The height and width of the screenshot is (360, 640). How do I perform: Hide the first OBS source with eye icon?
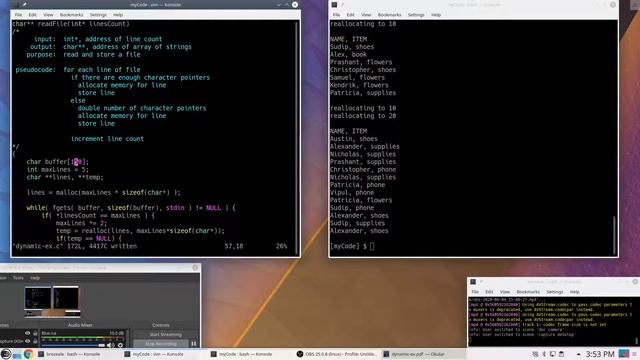pos(27,333)
